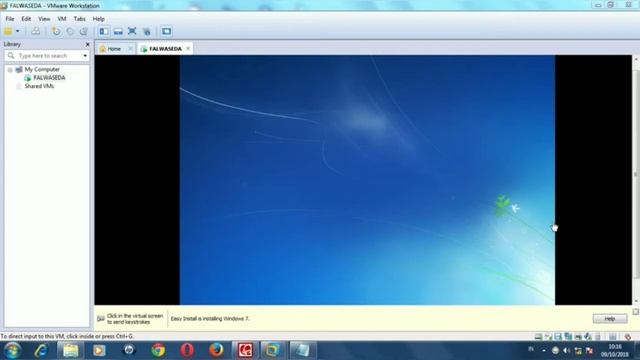Open Firefox from taskbar
The image size is (640, 360).
click(216, 350)
